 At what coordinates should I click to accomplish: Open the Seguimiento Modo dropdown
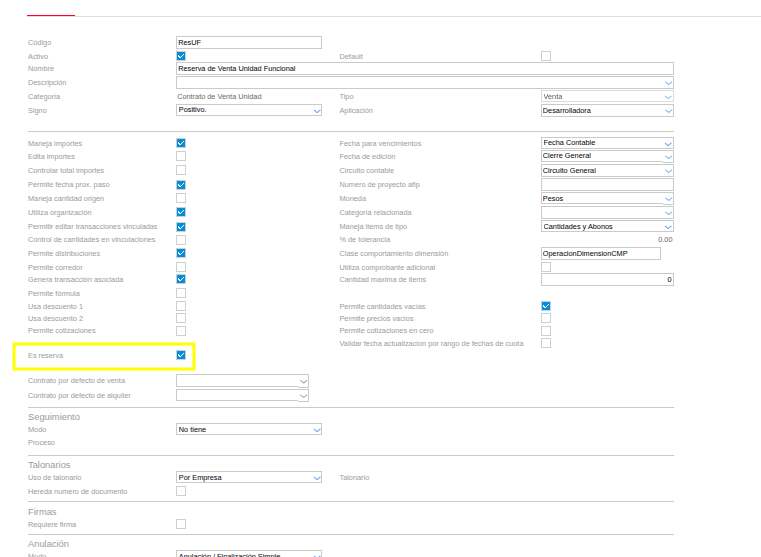[x=248, y=429]
